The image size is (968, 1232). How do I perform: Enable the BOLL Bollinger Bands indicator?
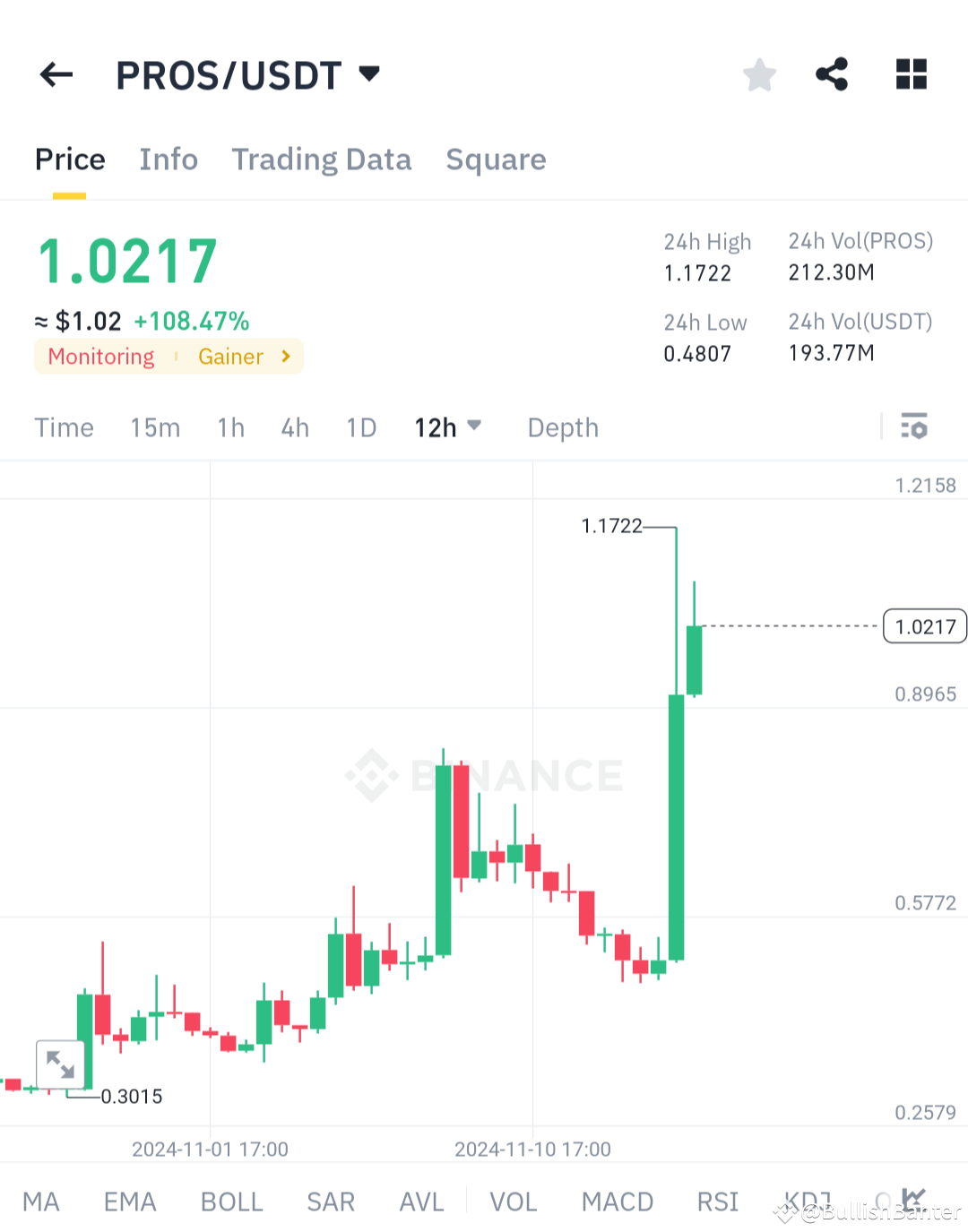pos(231,1202)
